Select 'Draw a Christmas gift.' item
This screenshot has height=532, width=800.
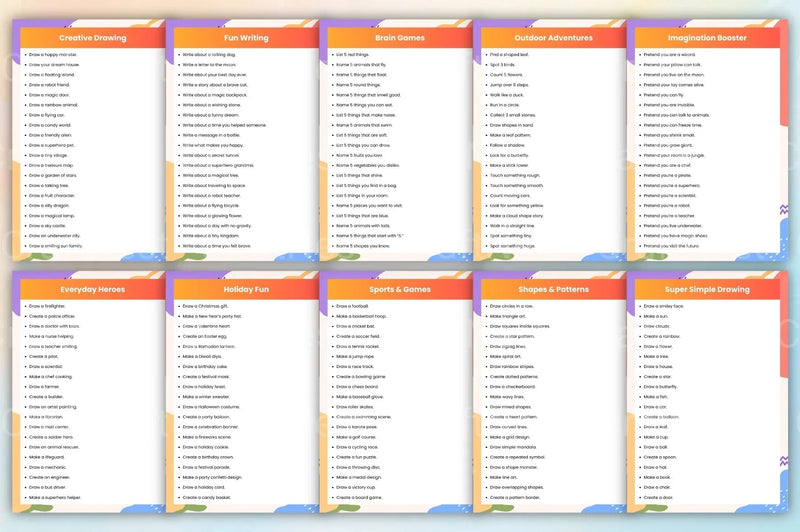click(x=205, y=306)
